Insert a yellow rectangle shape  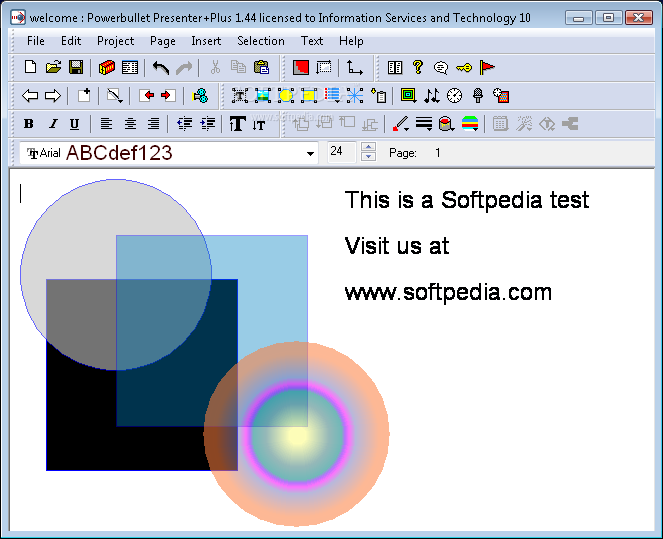[x=309, y=96]
